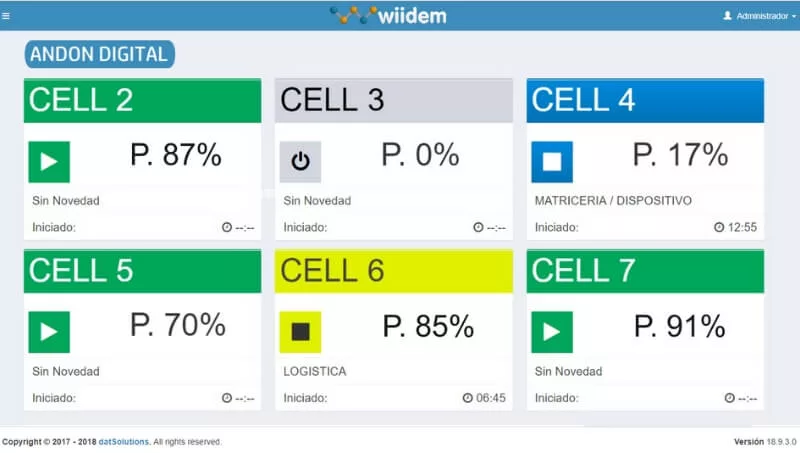Click the play icon in CELL 2
Viewport: 800px width, 453px height.
pos(48,161)
